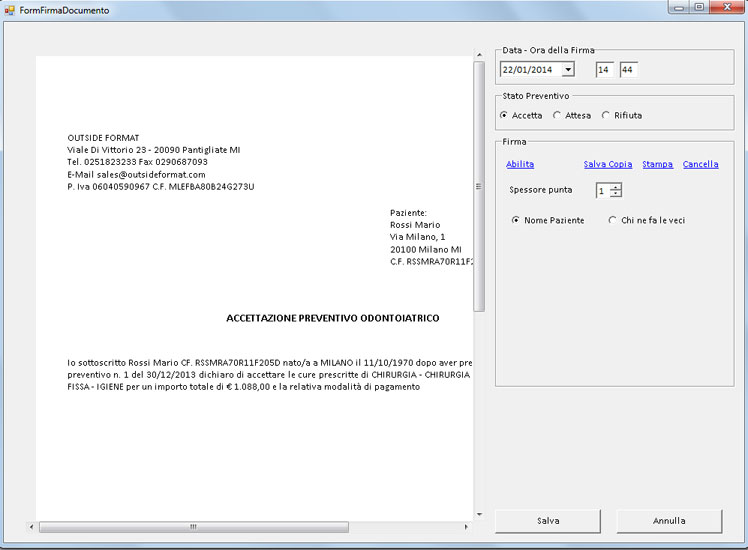Click the vertical scrollbar down arrow
The image size is (748, 550).
pyautogui.click(x=479, y=514)
